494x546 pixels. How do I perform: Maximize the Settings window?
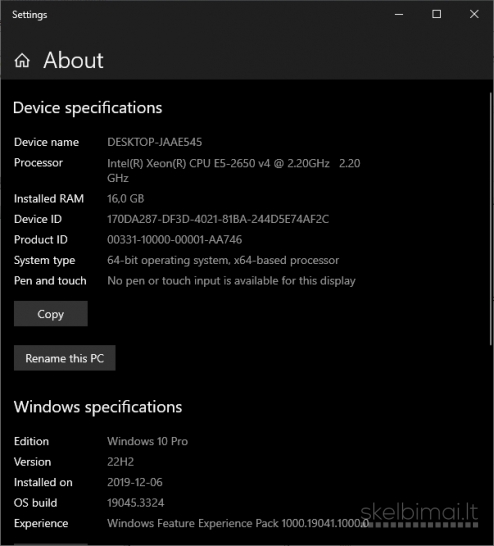coord(437,14)
